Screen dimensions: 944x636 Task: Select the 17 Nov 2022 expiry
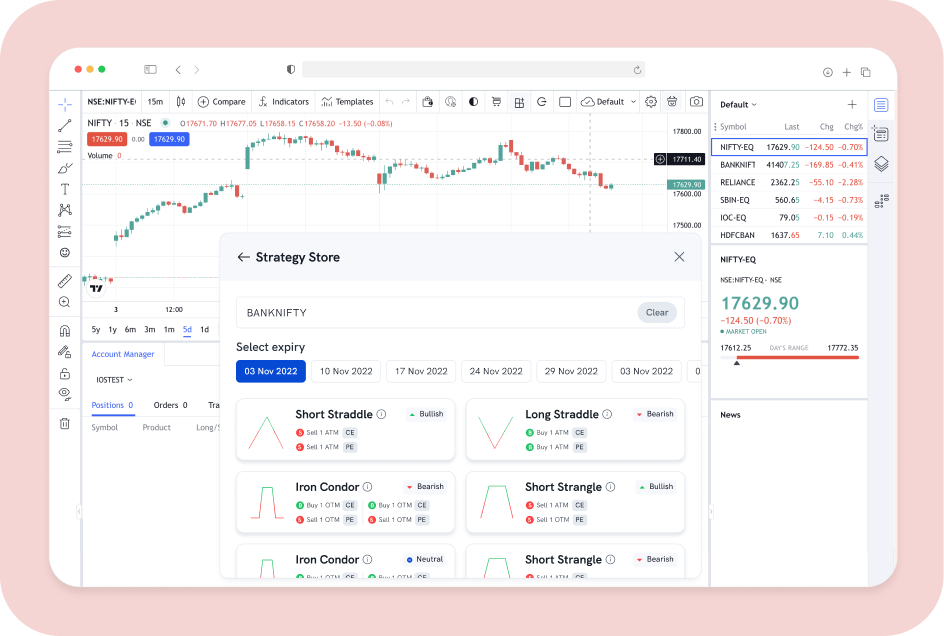421,371
